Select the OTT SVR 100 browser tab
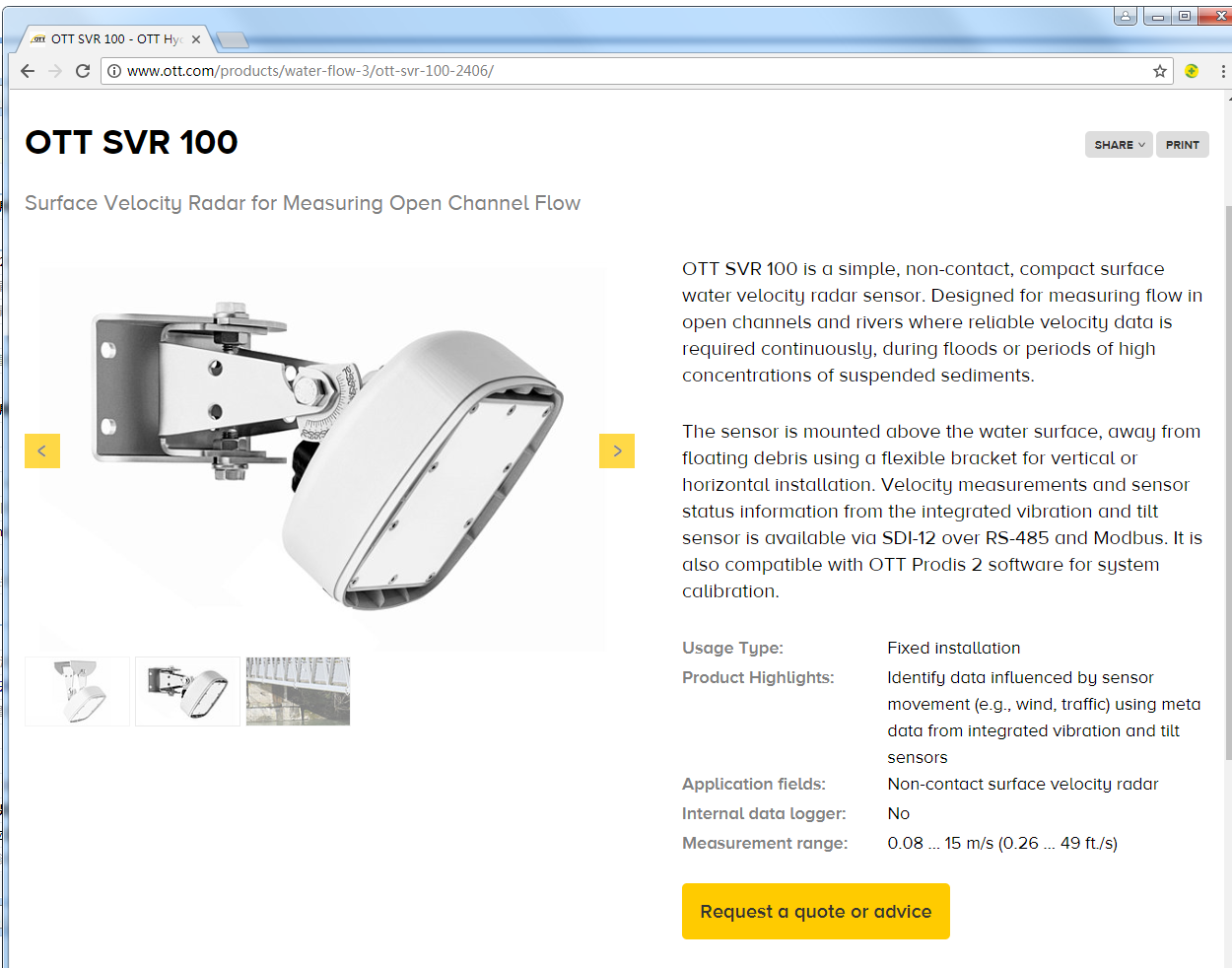The width and height of the screenshot is (1232, 968). pyautogui.click(x=113, y=39)
